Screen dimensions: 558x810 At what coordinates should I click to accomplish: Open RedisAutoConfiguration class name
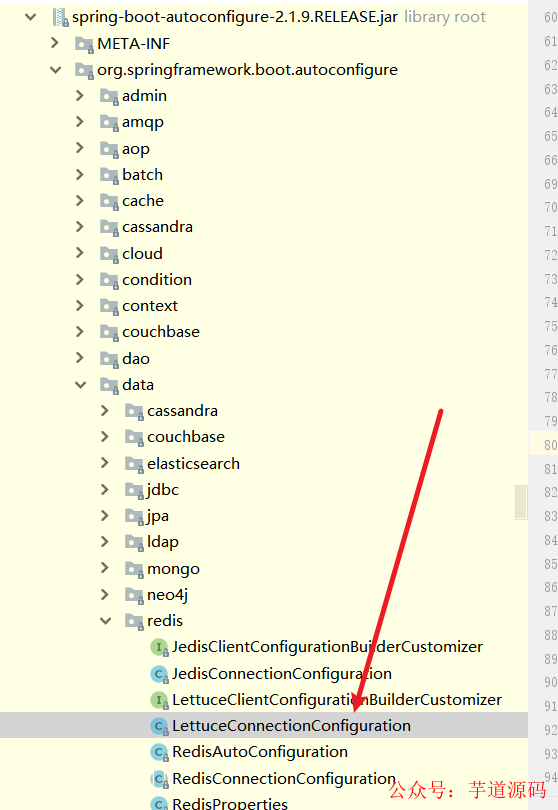point(260,752)
